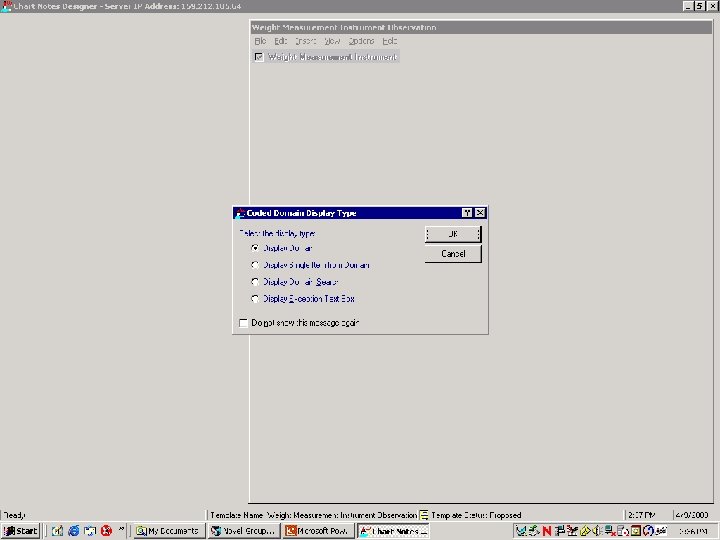Click the Coded Domain dialog title icon
Viewport: 720px width, 540px height.
[x=240, y=213]
